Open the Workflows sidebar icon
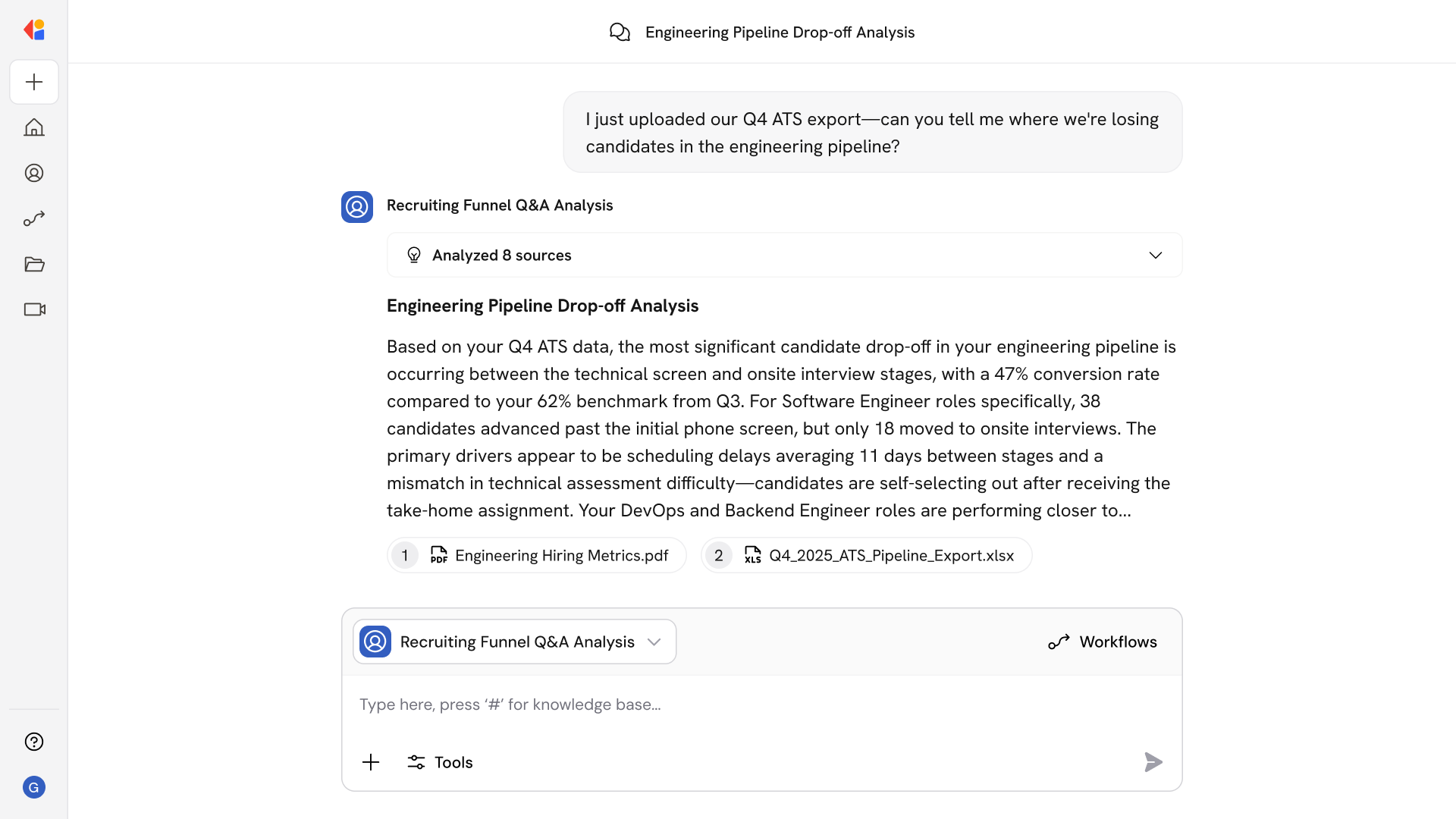The width and height of the screenshot is (1456, 819). point(33,218)
